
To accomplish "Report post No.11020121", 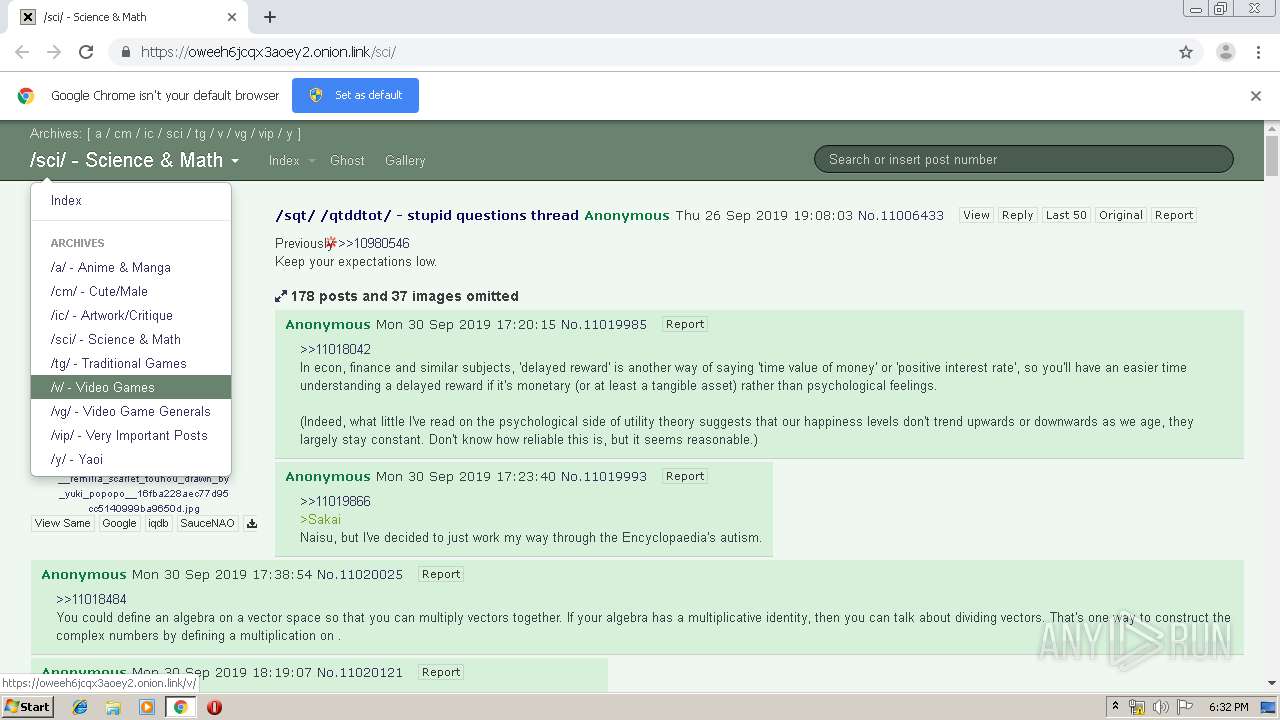I will pos(441,672).
